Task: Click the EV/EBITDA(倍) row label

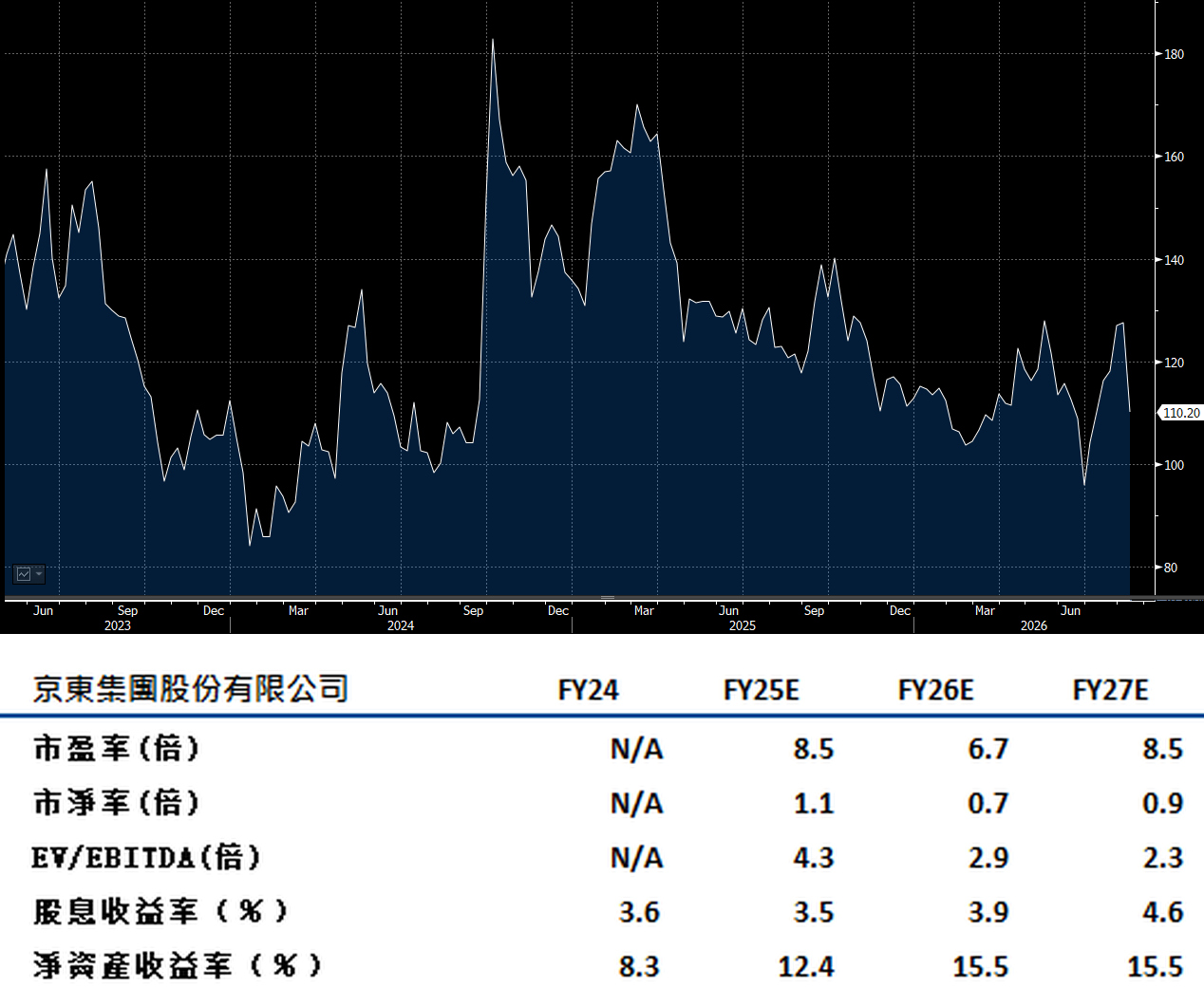Action: (x=146, y=858)
